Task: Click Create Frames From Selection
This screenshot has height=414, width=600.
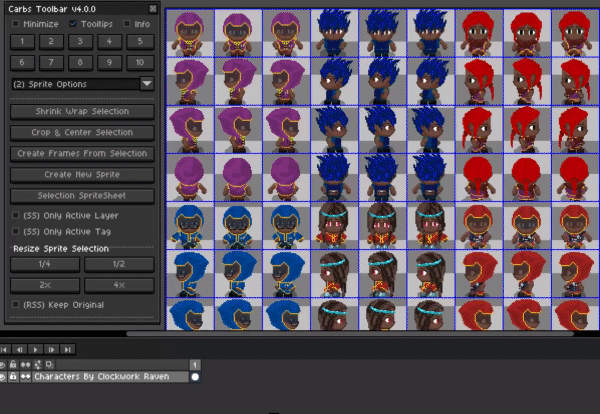Action: (x=82, y=153)
